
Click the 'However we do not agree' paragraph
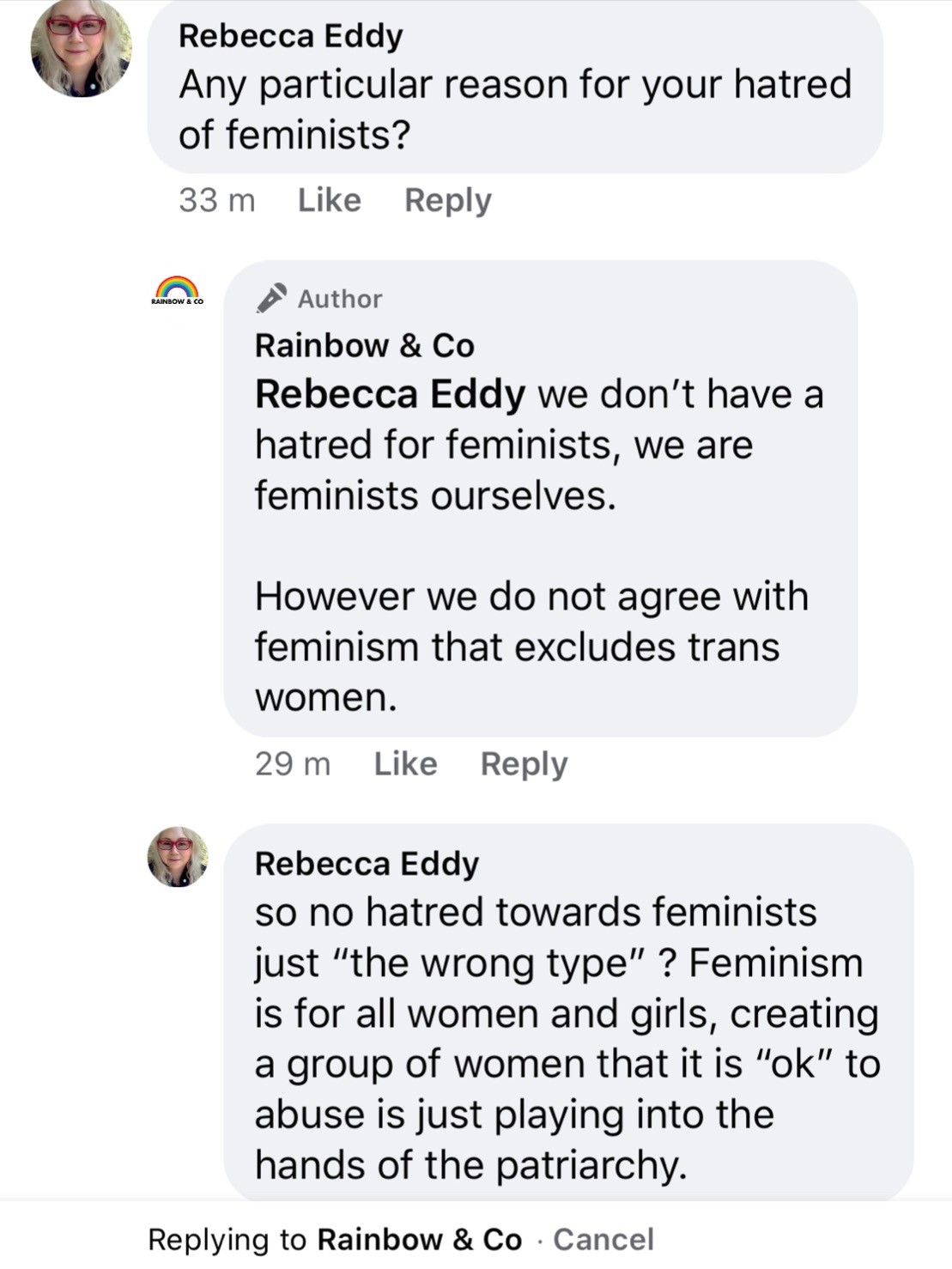click(x=531, y=647)
